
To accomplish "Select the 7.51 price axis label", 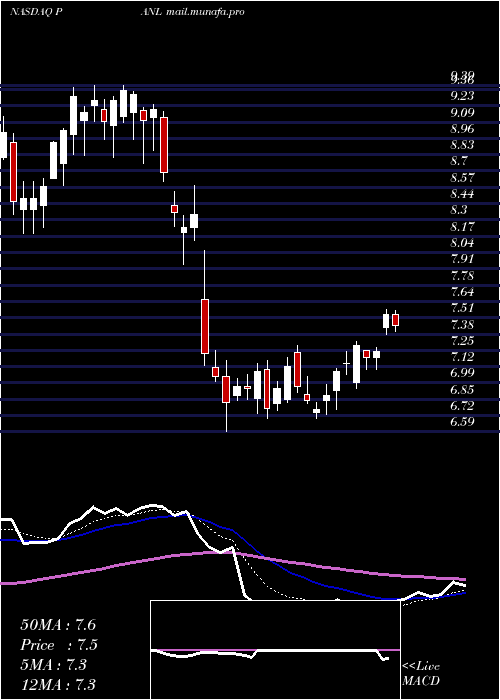I will (x=462, y=308).
